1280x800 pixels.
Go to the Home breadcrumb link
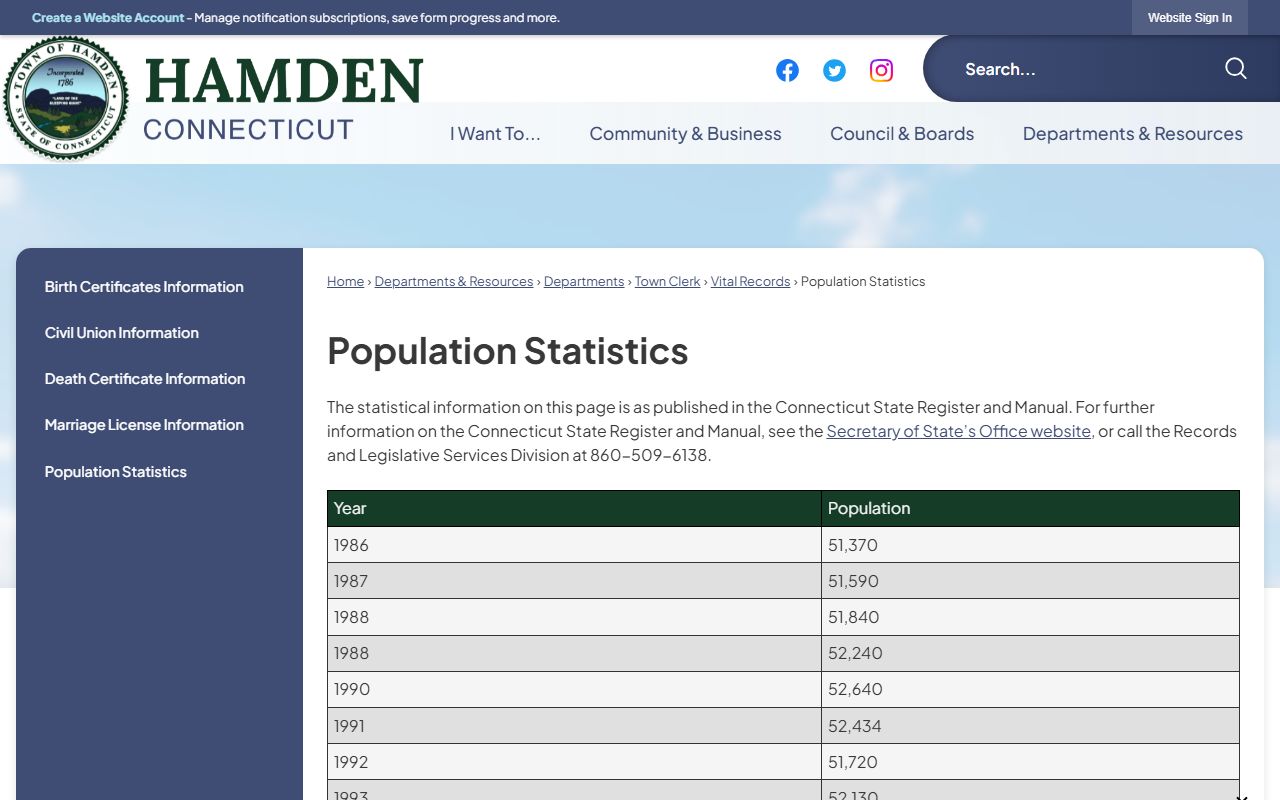345,281
